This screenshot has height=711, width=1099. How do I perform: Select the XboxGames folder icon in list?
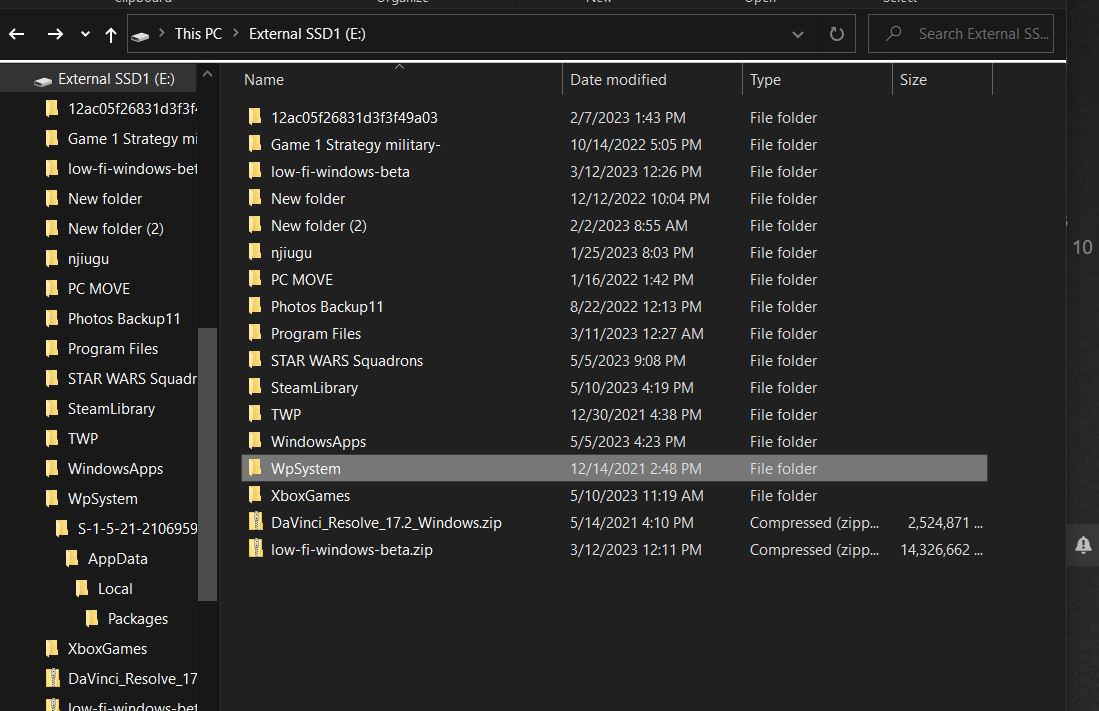[256, 495]
